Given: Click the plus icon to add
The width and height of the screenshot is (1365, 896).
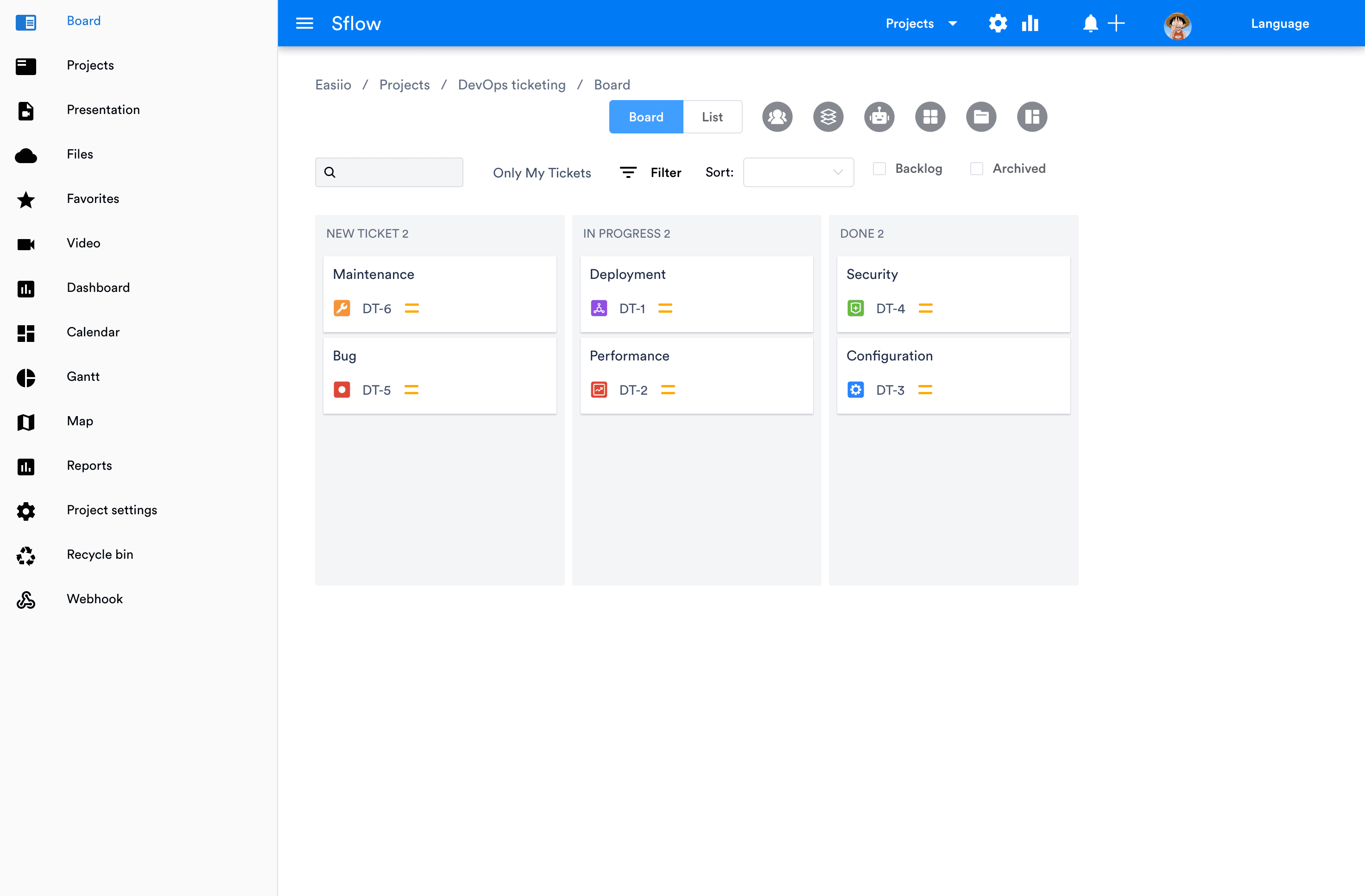Looking at the screenshot, I should pyautogui.click(x=1116, y=24).
